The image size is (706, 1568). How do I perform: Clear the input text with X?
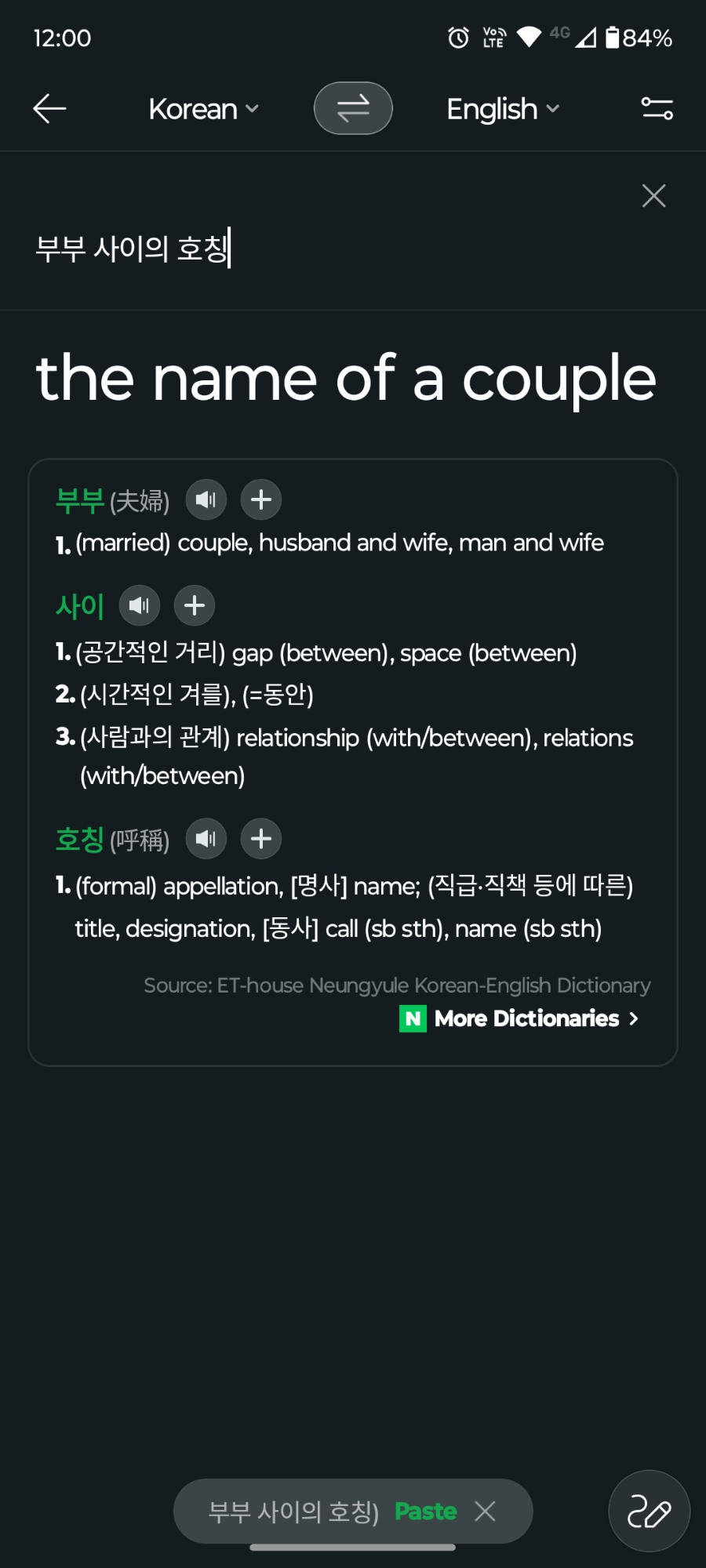[x=653, y=195]
